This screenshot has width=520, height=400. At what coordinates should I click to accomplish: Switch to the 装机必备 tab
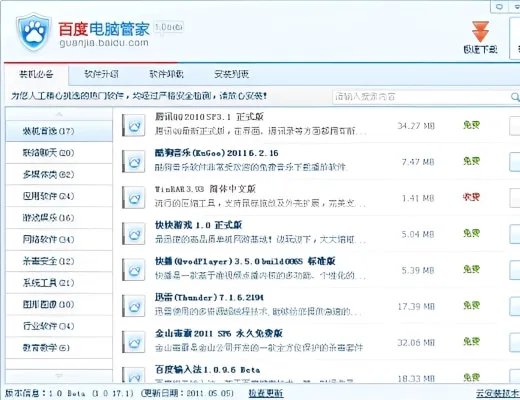pyautogui.click(x=36, y=74)
